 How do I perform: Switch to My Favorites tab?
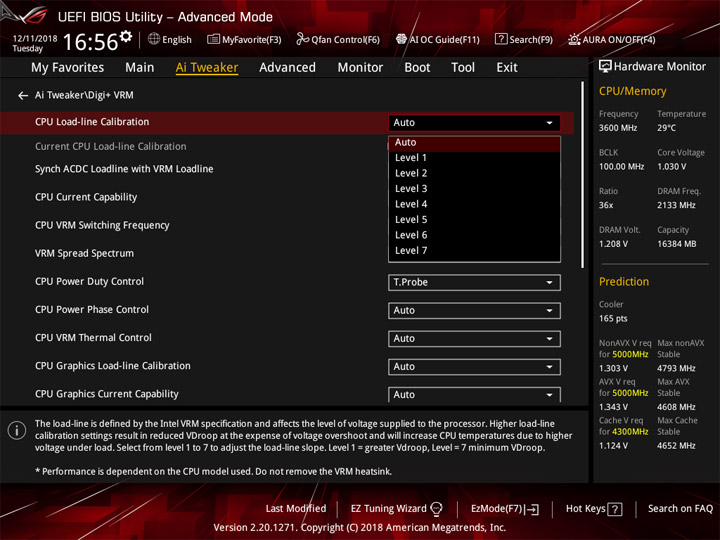pos(68,68)
